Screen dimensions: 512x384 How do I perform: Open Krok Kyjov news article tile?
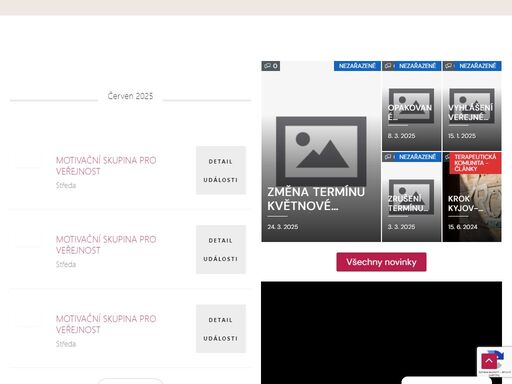472,197
